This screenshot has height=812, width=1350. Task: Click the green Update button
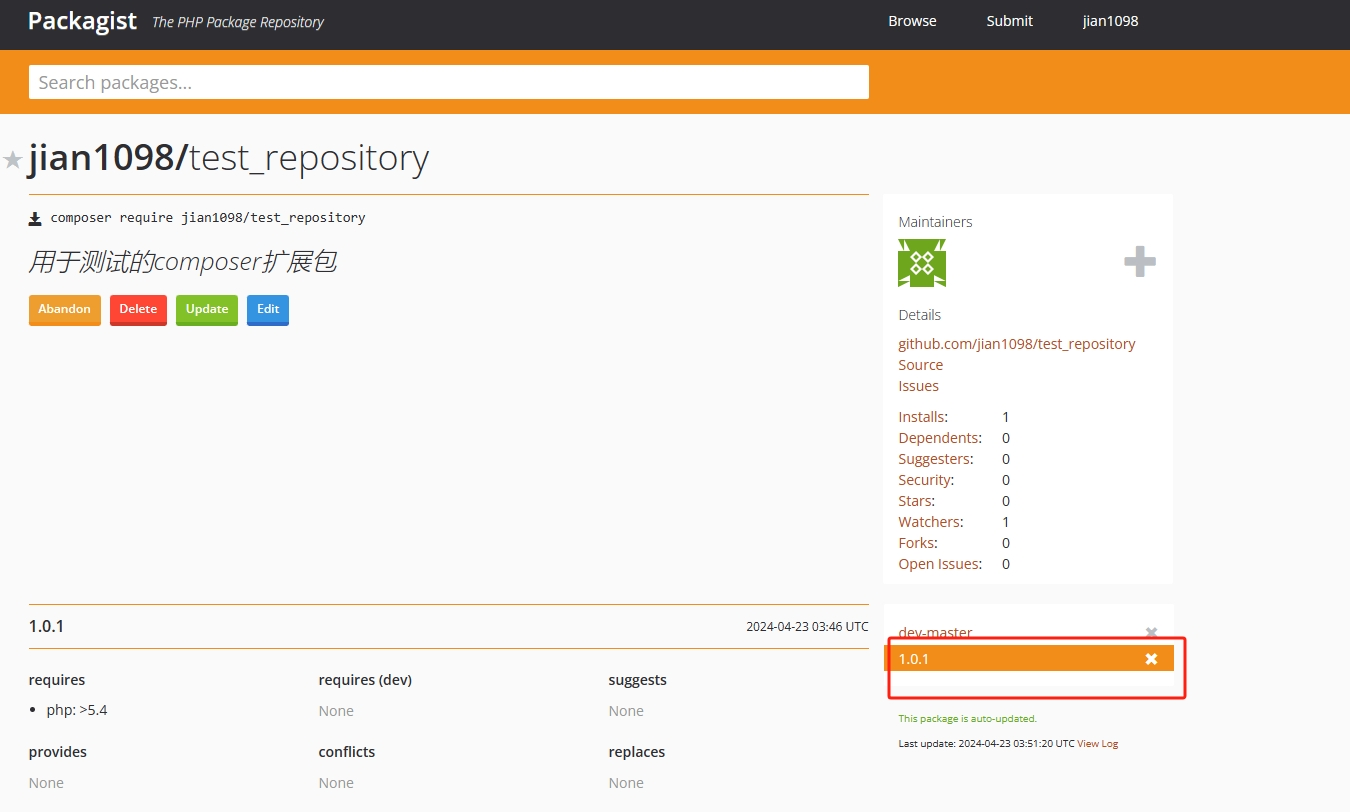[x=207, y=309]
